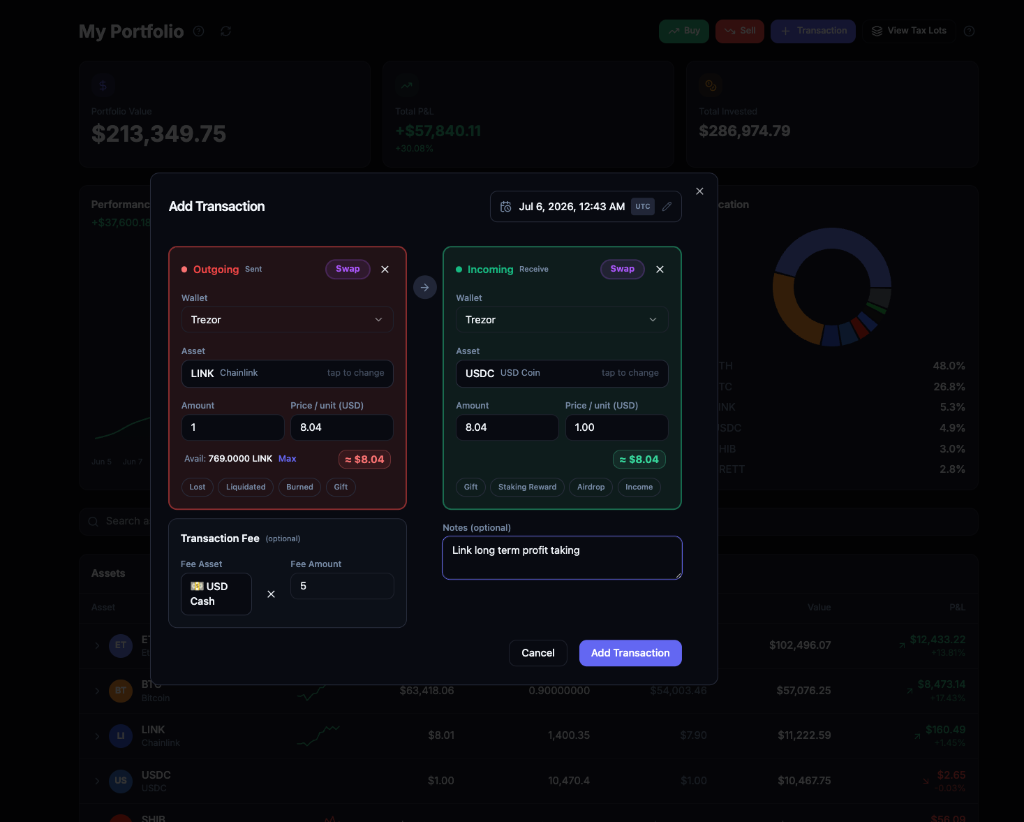Screen dimensions: 1024x822
Task: Click the LINK price sparkline chart
Action: click(318, 736)
